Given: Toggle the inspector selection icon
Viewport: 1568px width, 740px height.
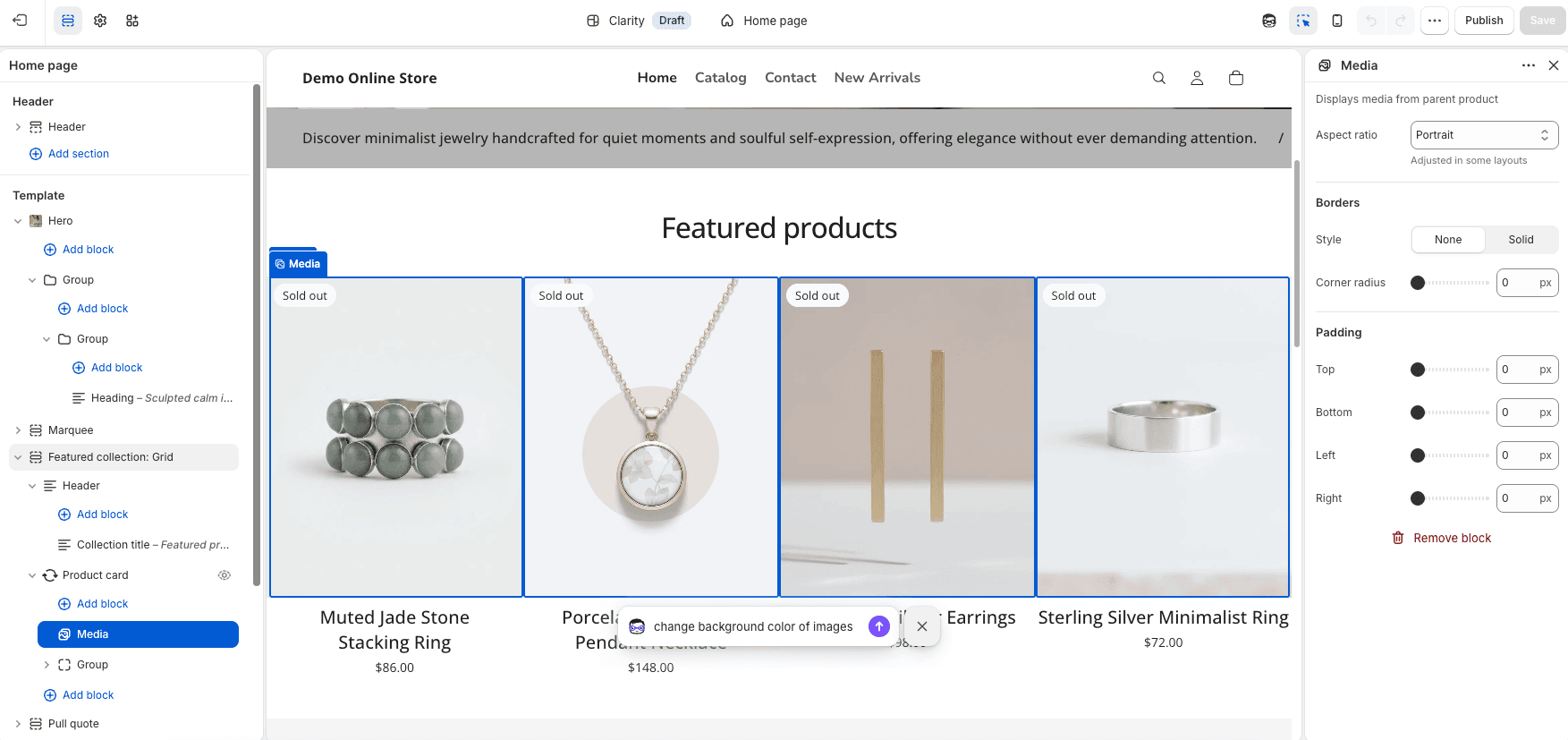Looking at the screenshot, I should coord(1303,21).
